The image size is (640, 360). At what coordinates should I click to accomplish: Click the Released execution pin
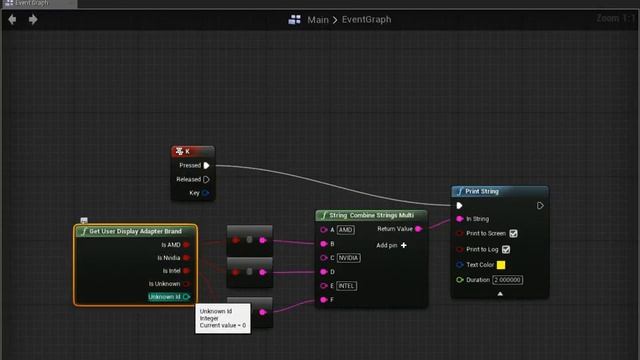tap(206, 179)
